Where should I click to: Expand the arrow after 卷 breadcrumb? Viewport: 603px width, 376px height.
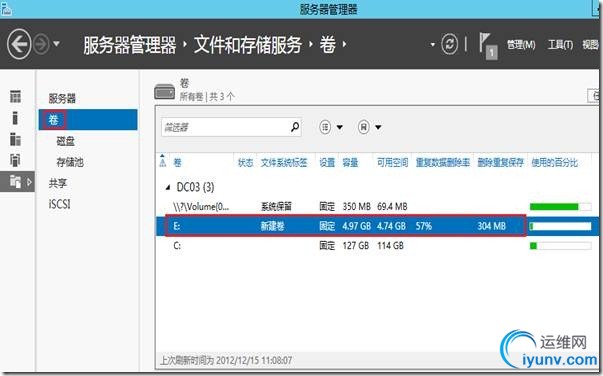point(344,45)
